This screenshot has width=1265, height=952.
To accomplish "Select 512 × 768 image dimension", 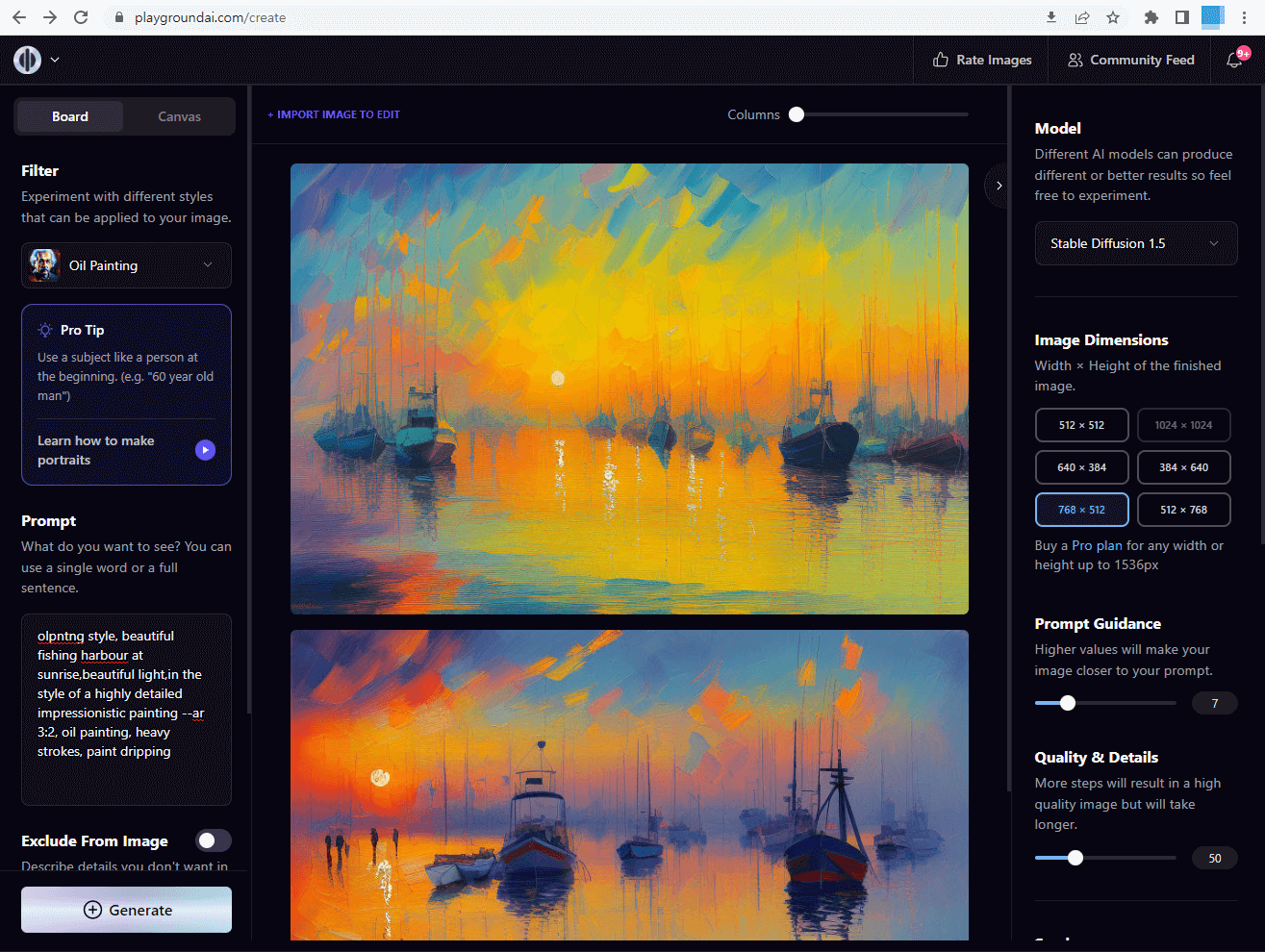I will 1184,510.
